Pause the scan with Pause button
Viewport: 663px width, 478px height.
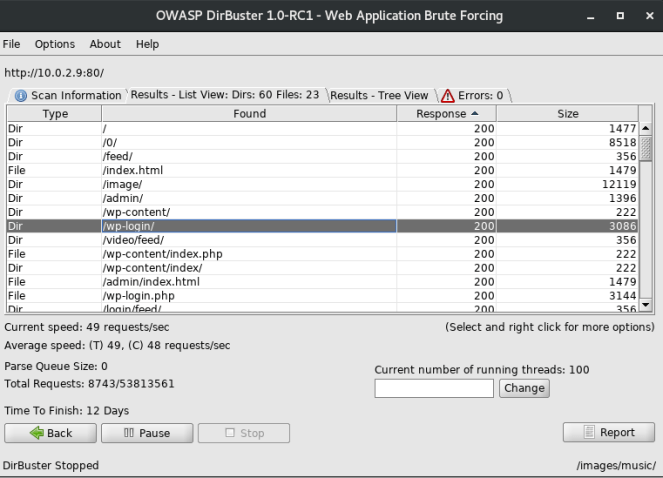coord(146,433)
